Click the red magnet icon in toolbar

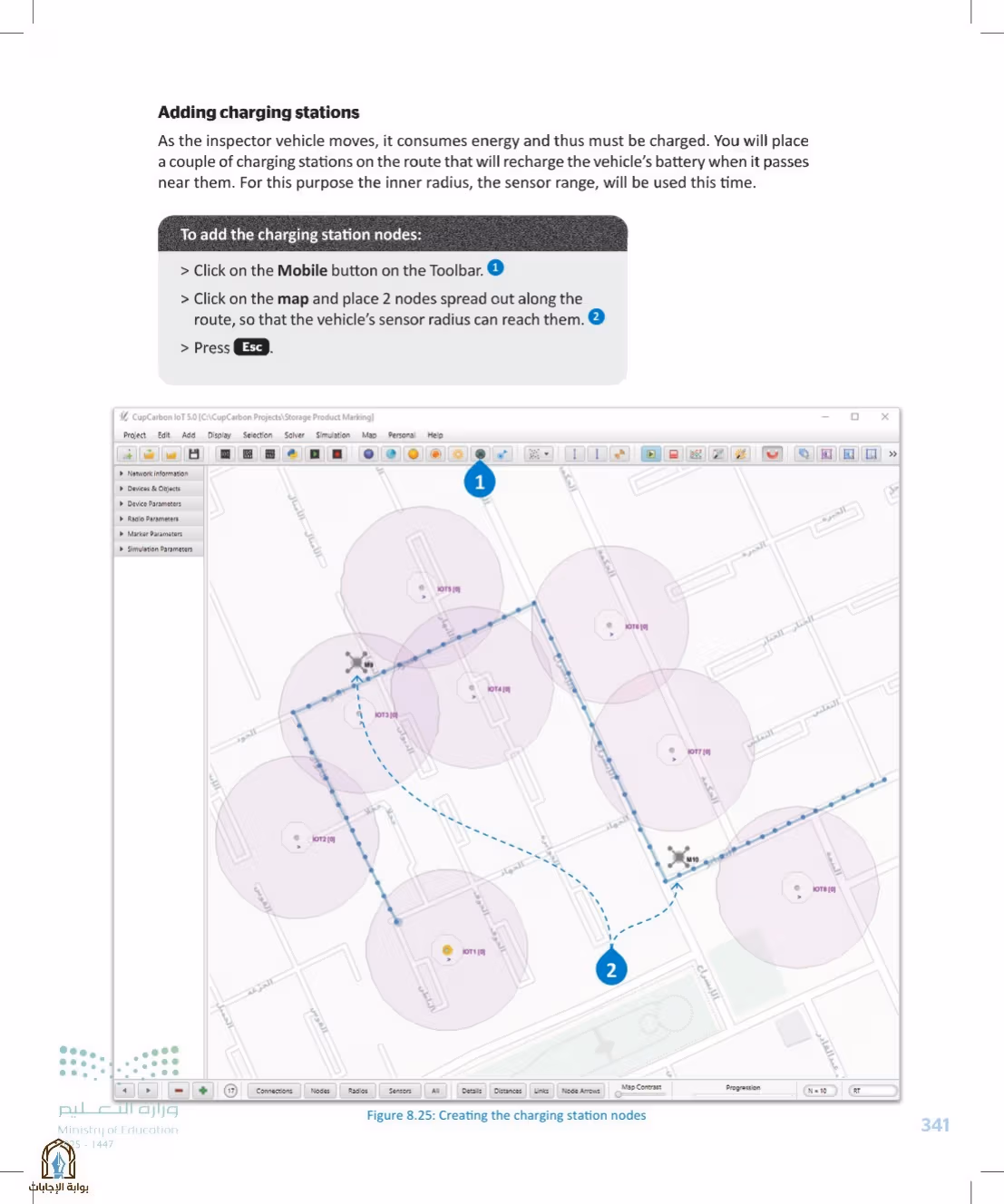click(772, 453)
